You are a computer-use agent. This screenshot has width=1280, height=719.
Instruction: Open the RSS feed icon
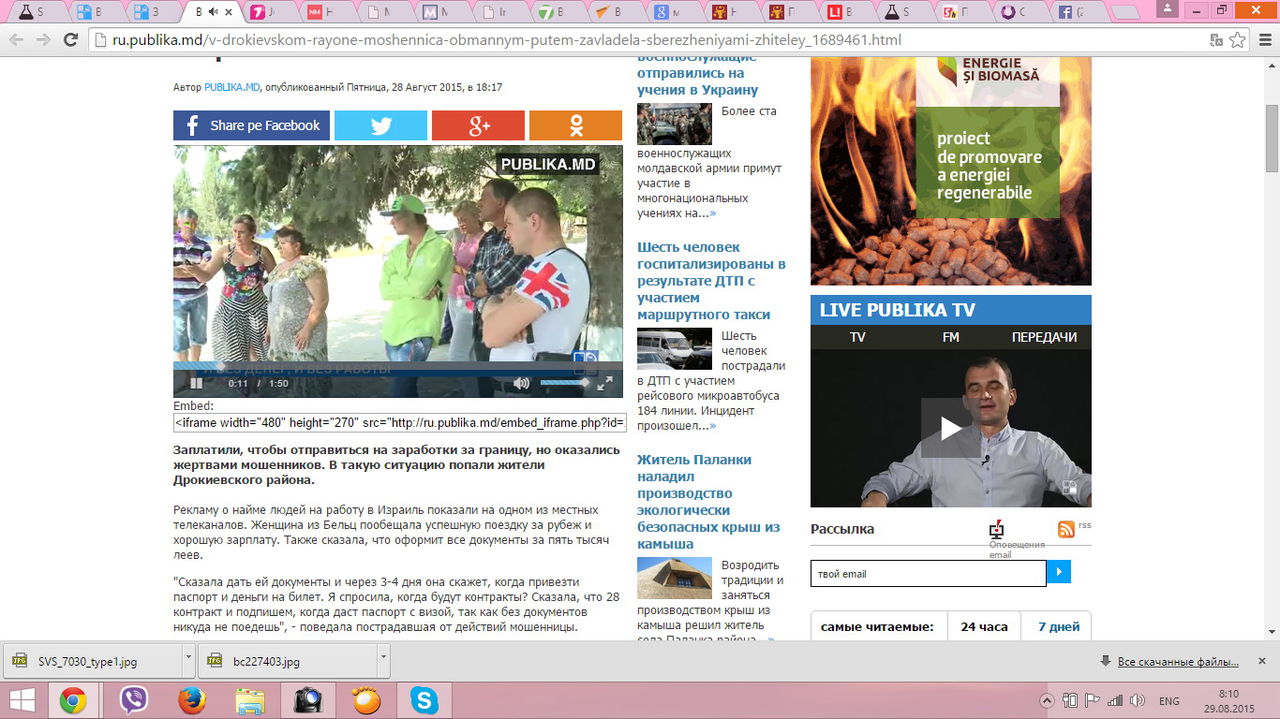(1066, 529)
